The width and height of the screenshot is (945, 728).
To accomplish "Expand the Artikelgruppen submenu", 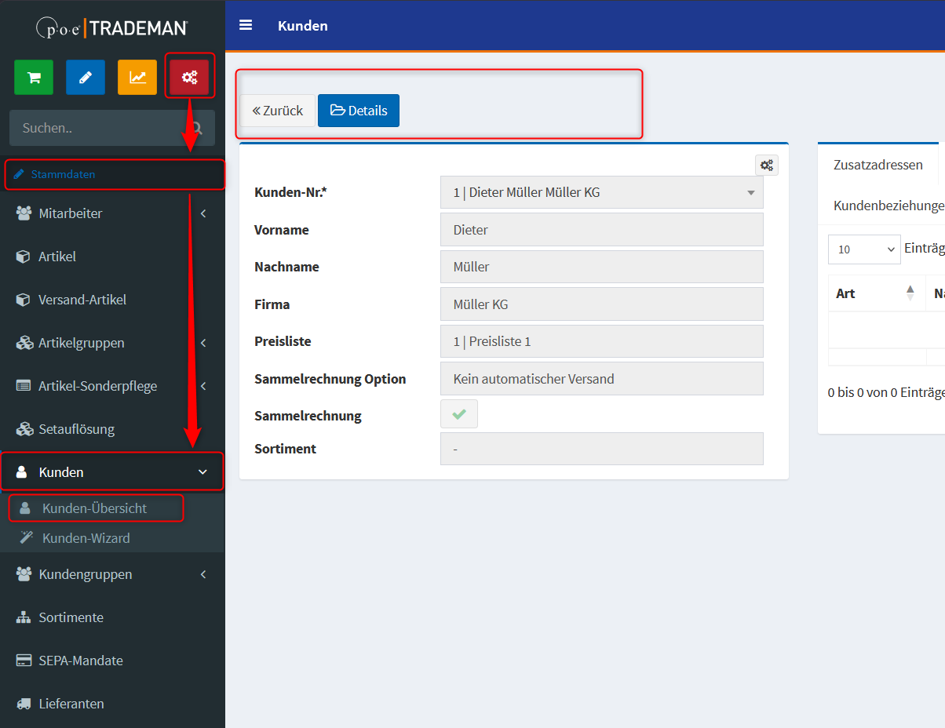I will [112, 343].
